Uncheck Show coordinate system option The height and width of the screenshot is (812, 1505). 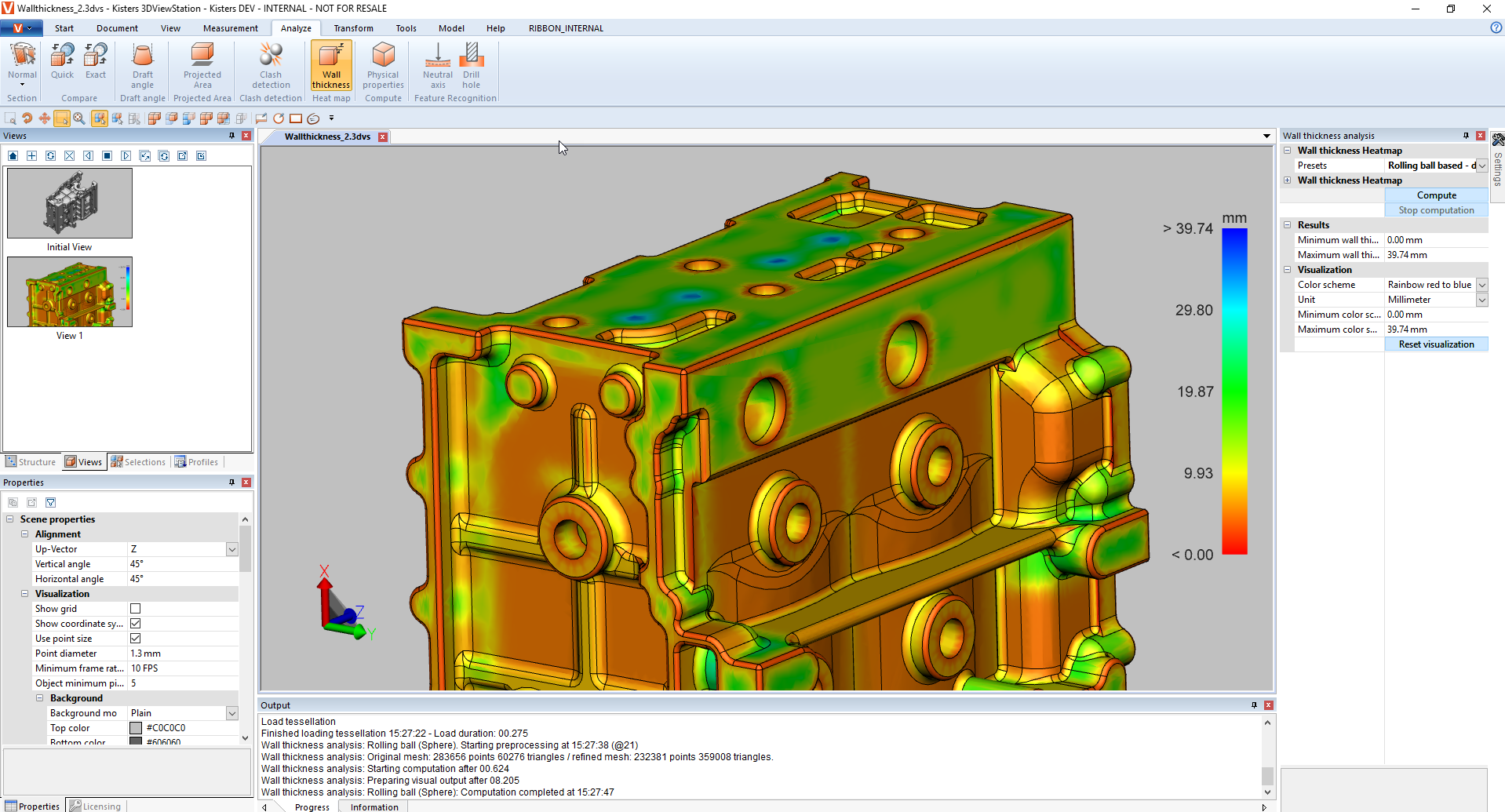135,624
